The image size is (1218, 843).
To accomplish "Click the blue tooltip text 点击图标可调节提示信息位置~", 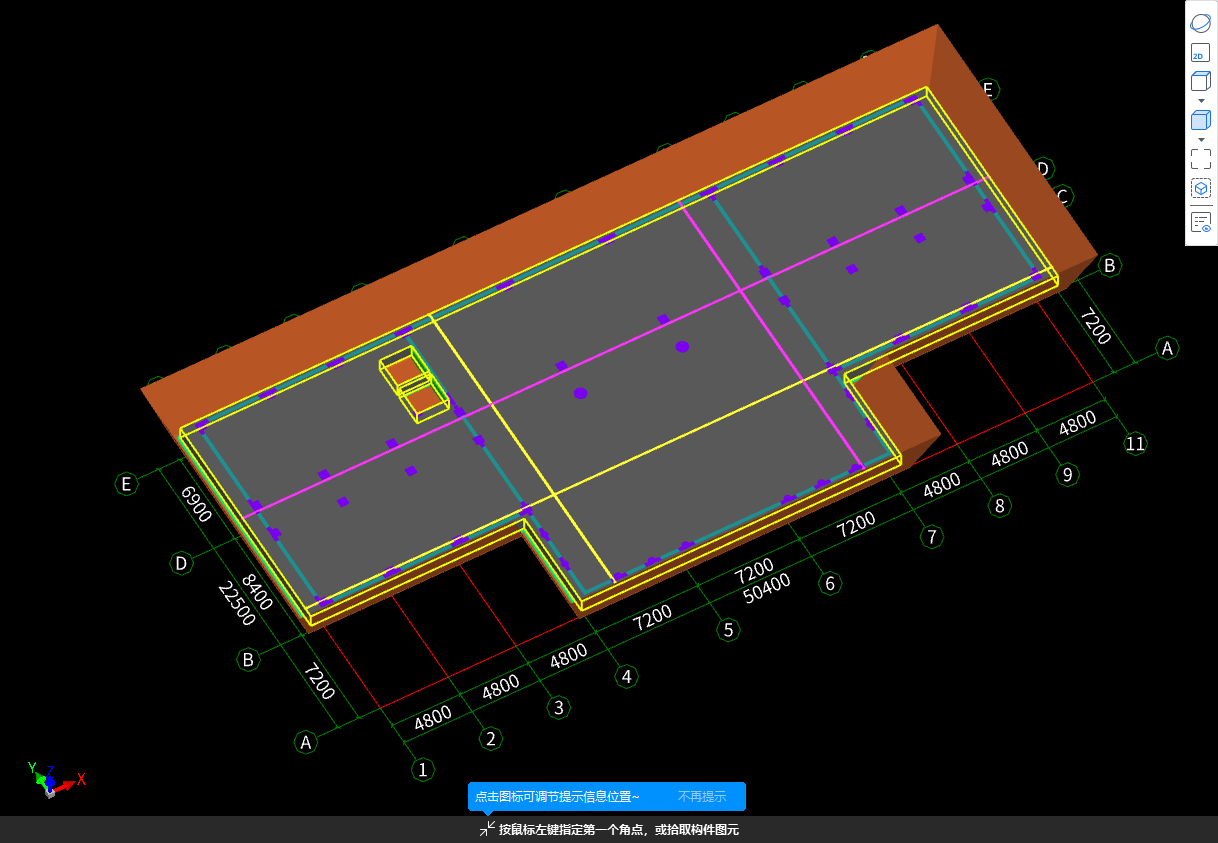I will click(x=557, y=797).
